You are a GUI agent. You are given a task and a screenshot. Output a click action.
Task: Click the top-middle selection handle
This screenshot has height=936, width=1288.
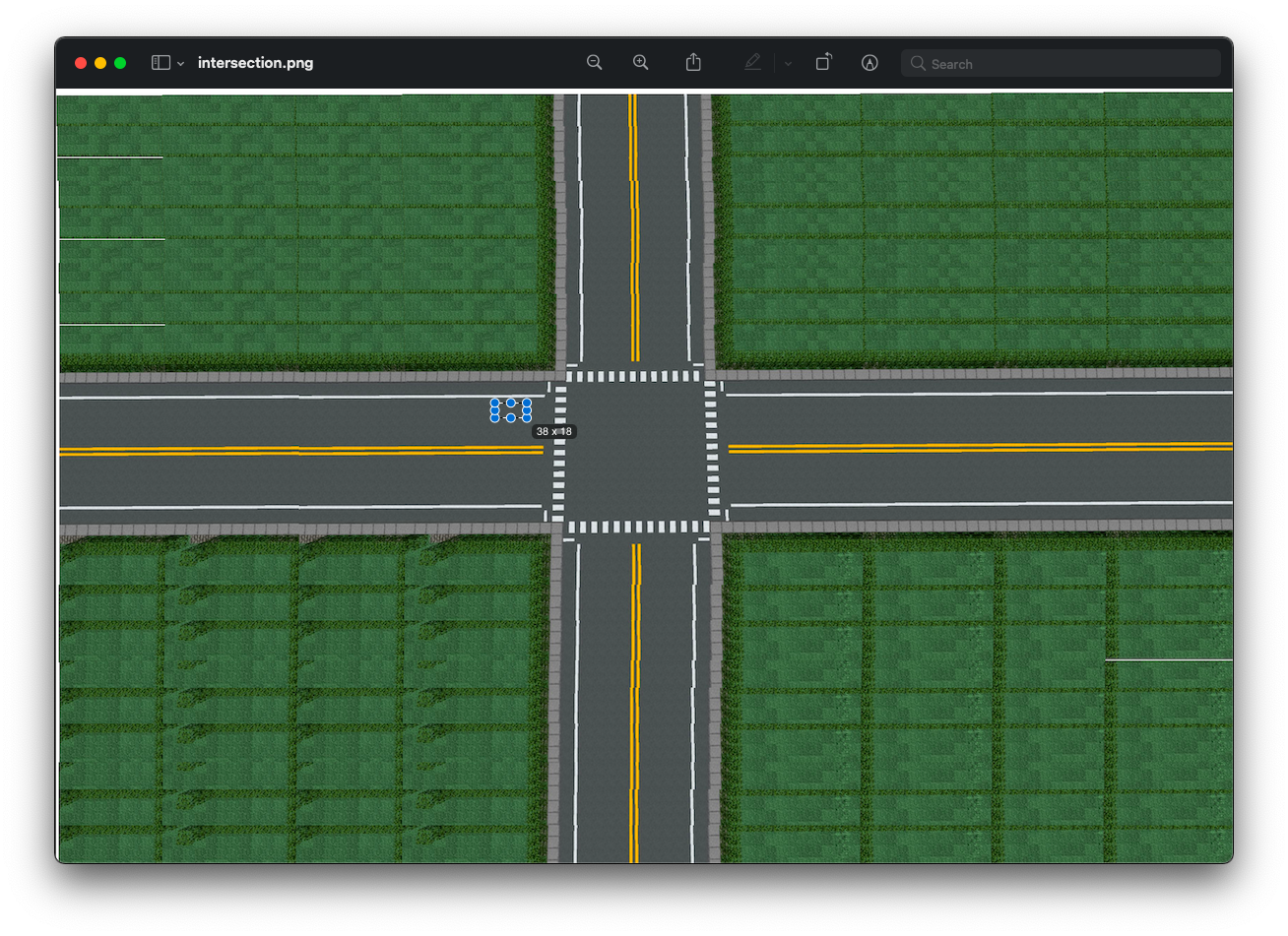pyautogui.click(x=511, y=403)
